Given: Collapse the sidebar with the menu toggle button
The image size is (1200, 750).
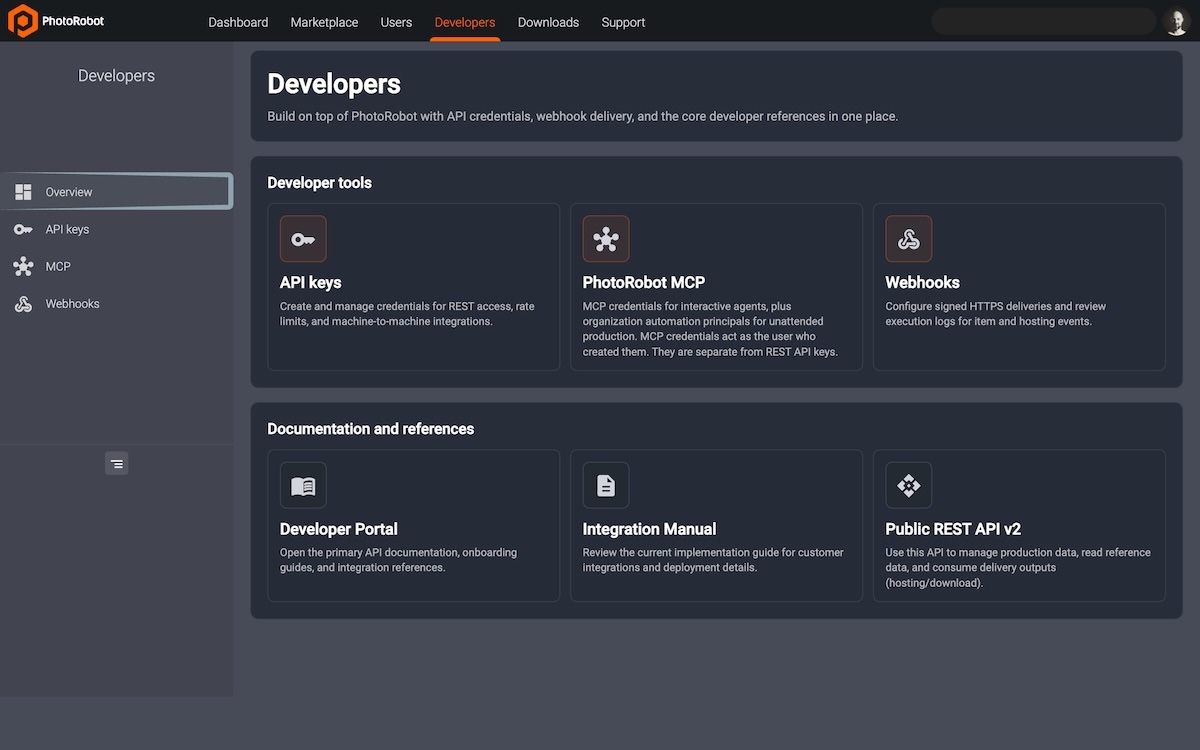Looking at the screenshot, I should (x=117, y=464).
